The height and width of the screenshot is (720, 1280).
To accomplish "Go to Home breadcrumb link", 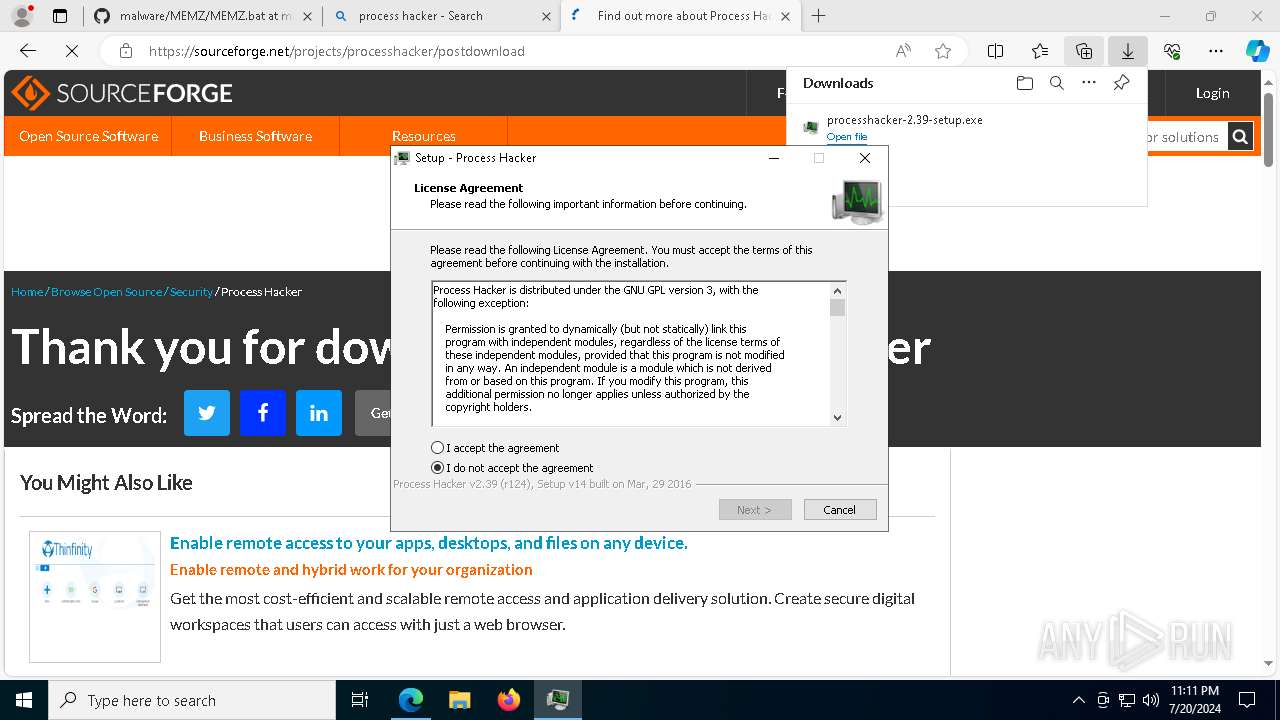I will coord(27,292).
